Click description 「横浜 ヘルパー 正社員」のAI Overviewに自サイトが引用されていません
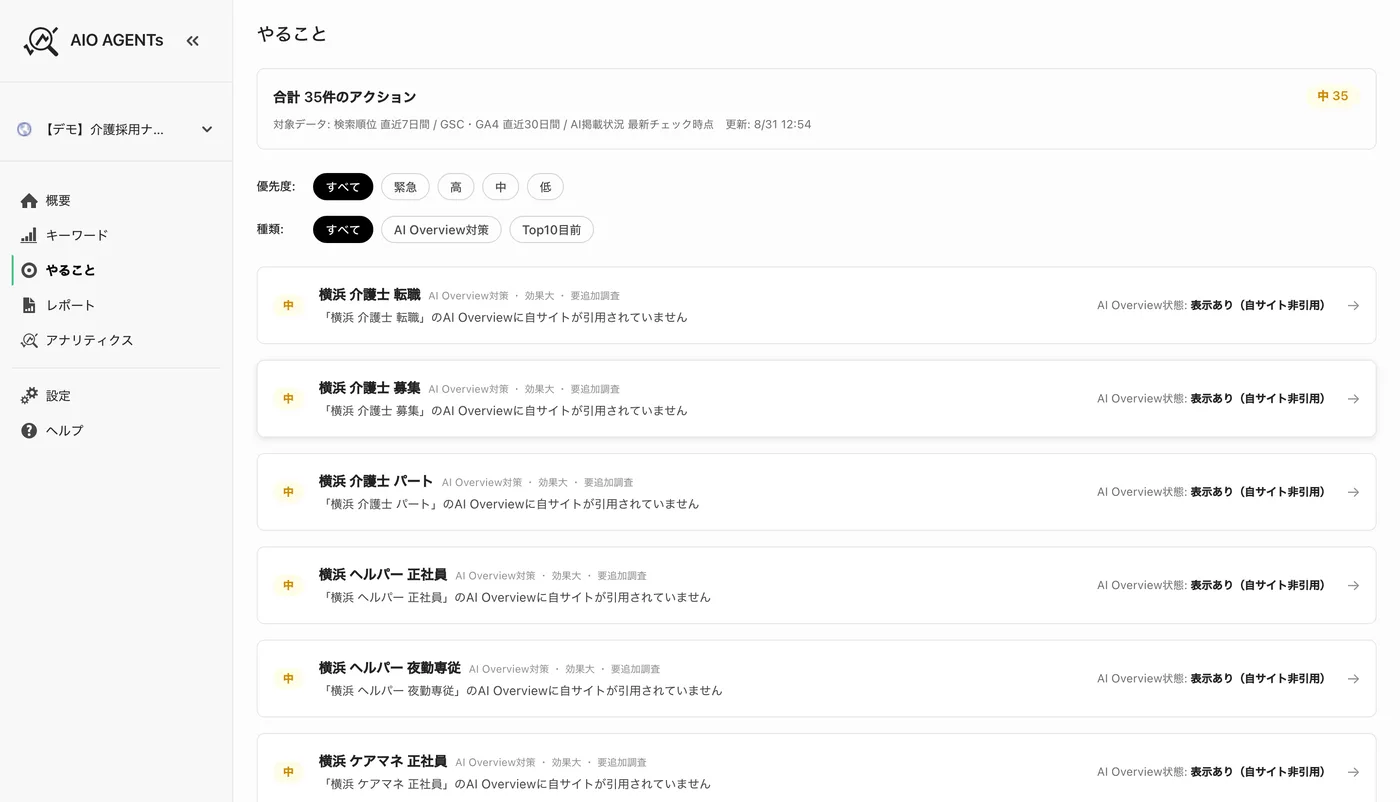The image size is (1400, 802). click(516, 598)
